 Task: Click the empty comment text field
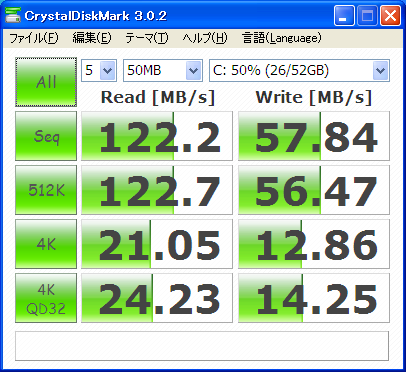[x=202, y=346]
